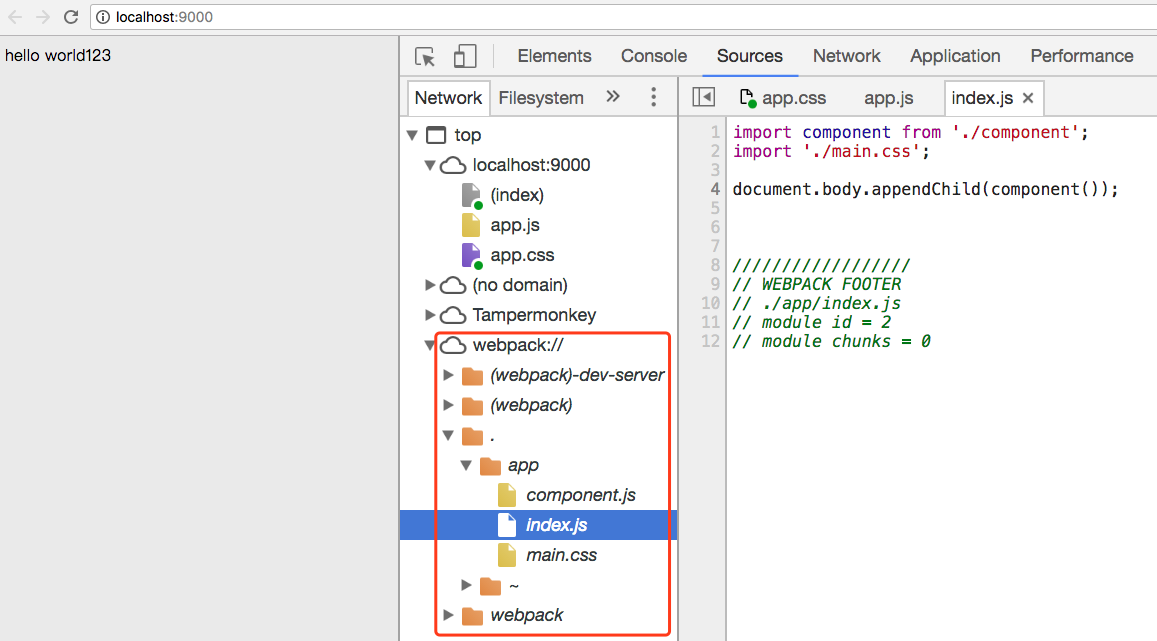Image resolution: width=1157 pixels, height=641 pixels.
Task: Expand the Tampermonkey tree node
Action: point(431,315)
